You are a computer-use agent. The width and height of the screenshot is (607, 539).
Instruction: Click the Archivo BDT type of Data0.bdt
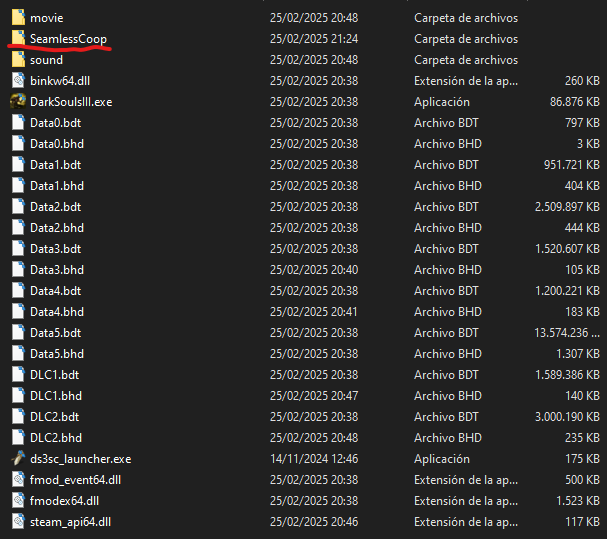coord(446,123)
